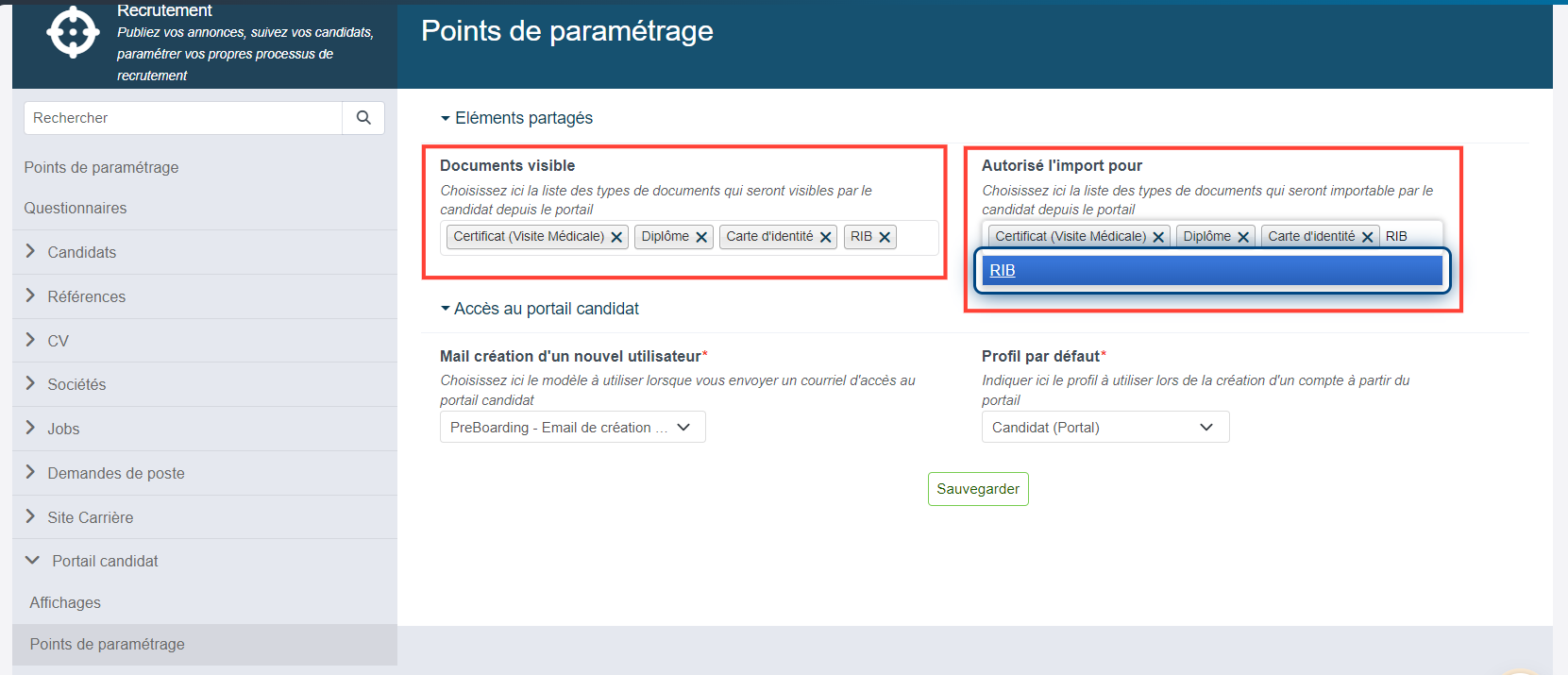Open the Affichages submenu item

coord(65,602)
